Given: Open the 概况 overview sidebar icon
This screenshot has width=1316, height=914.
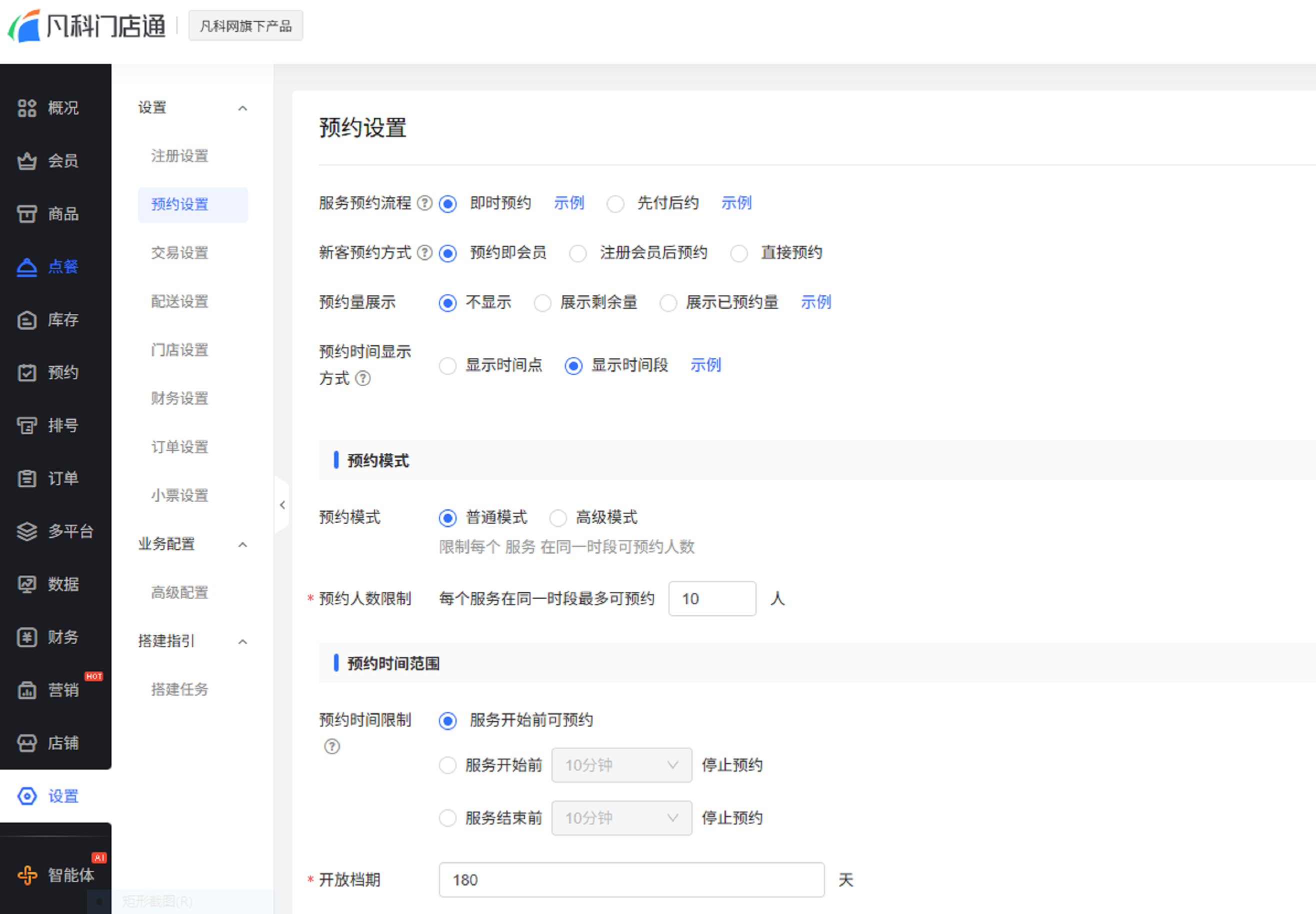Looking at the screenshot, I should coord(27,107).
